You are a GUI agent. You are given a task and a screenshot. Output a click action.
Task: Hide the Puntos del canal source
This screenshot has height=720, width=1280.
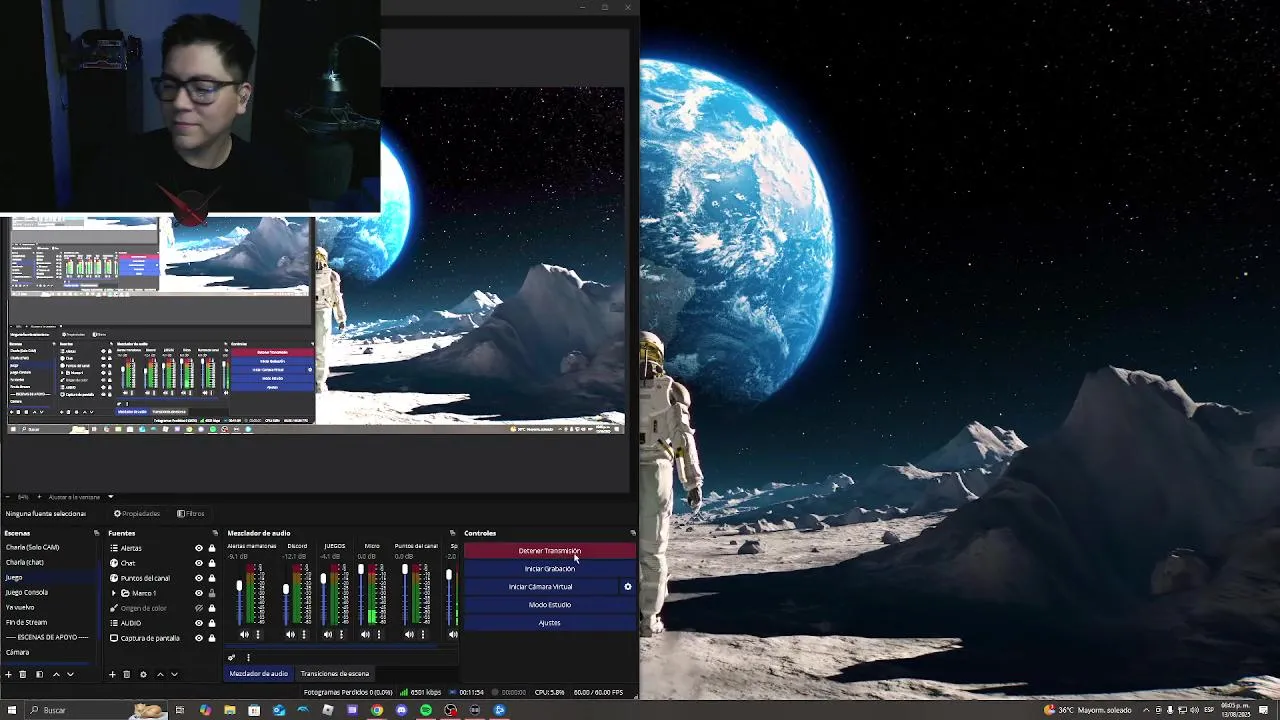click(198, 578)
